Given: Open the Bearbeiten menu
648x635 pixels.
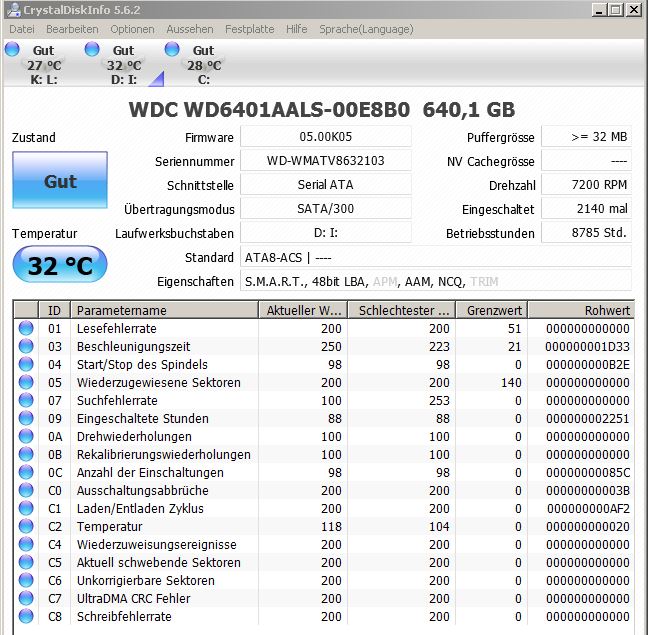Looking at the screenshot, I should 72,29.
